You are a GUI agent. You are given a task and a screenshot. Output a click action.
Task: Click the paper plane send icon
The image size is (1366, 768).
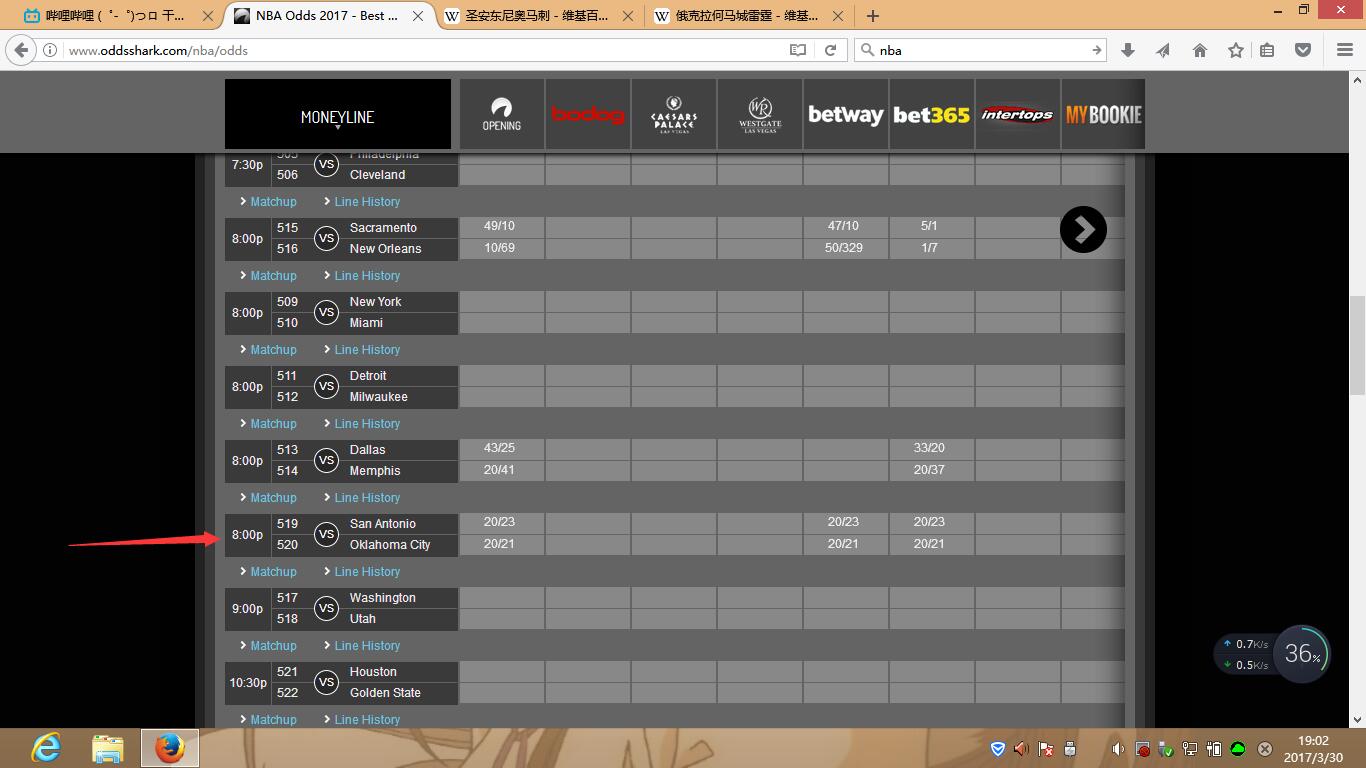pyautogui.click(x=1163, y=50)
